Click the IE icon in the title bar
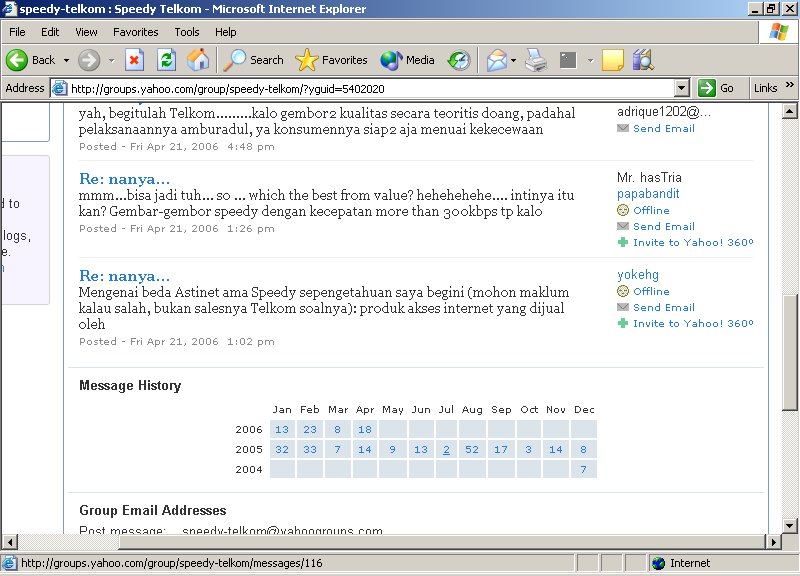This screenshot has height=576, width=800. point(9,9)
